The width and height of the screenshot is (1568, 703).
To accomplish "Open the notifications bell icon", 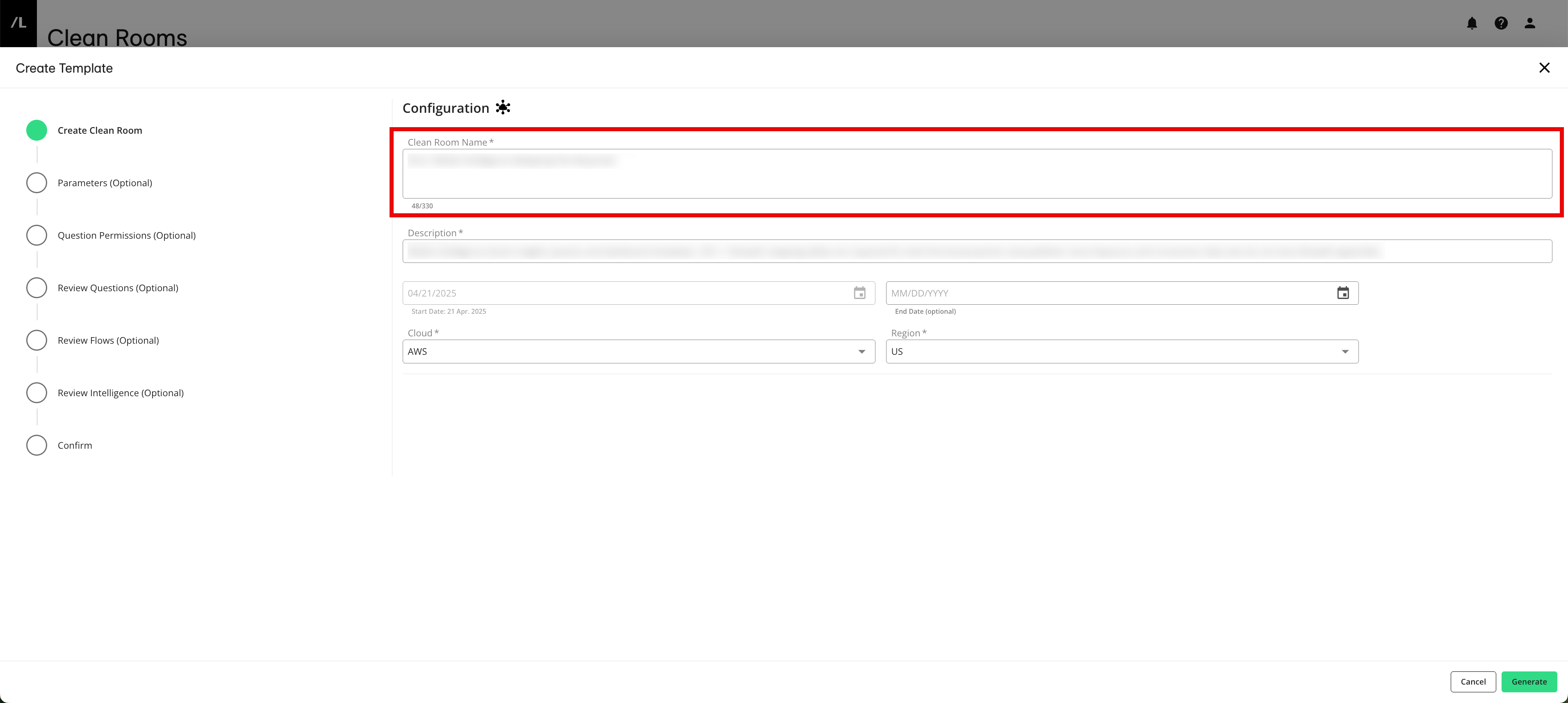I will tap(1472, 23).
